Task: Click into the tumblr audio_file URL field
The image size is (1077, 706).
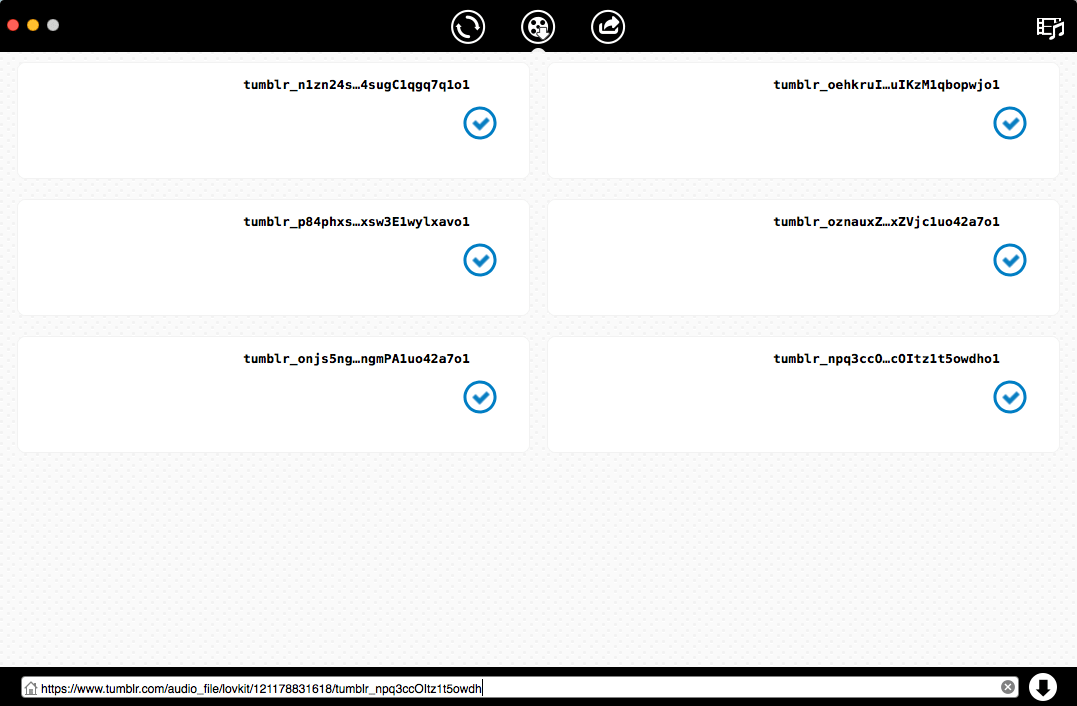Action: (x=519, y=687)
